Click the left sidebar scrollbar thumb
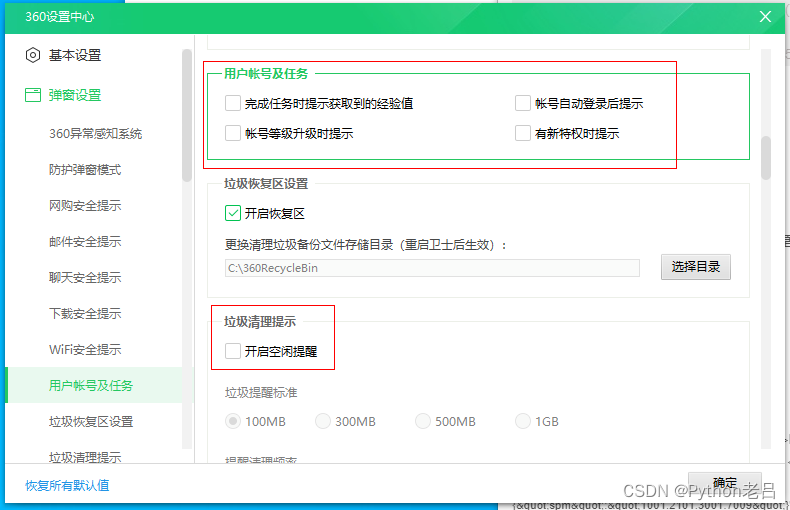790x510 pixels. coord(187,115)
